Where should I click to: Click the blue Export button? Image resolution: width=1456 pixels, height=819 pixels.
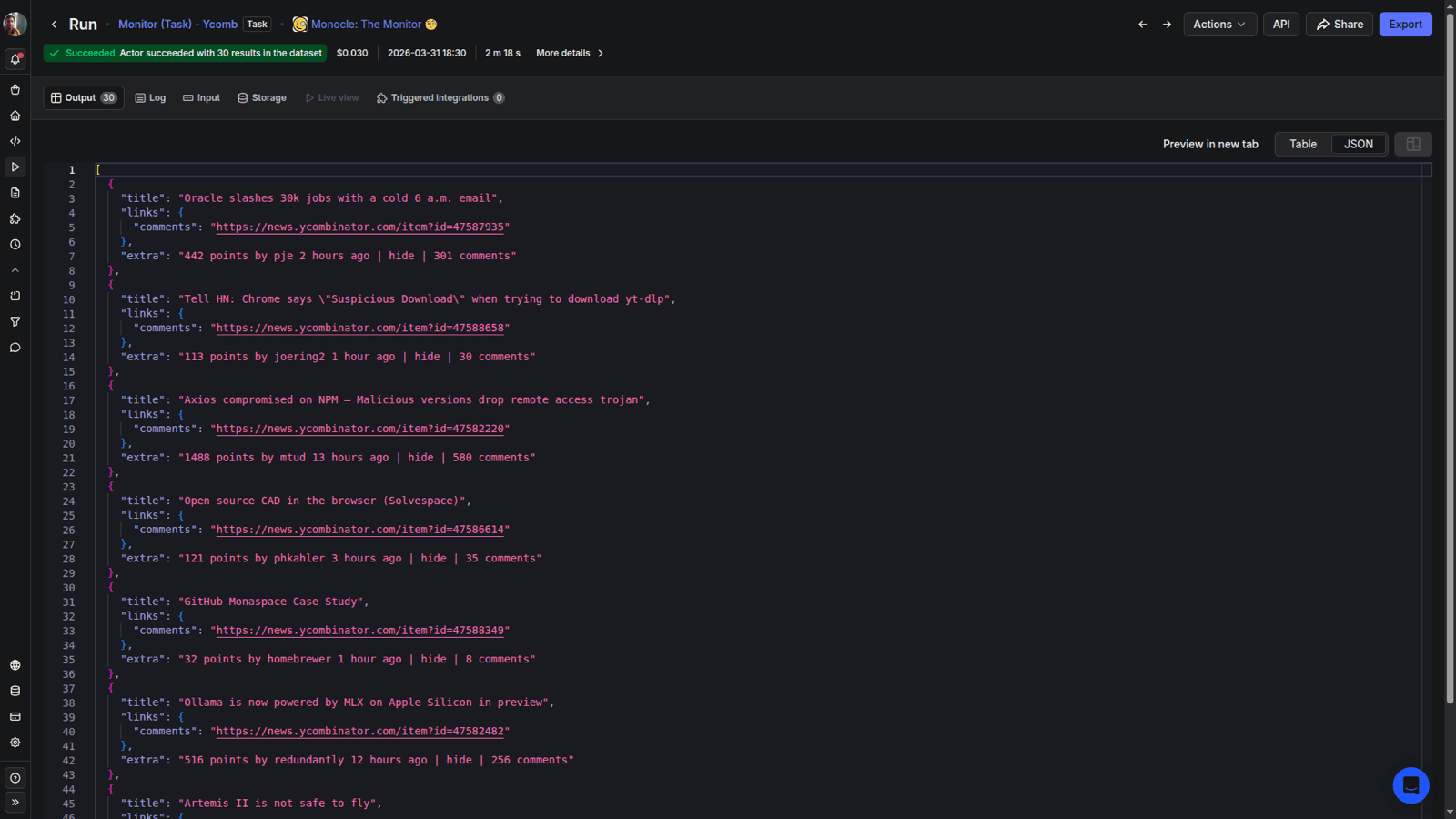point(1405,25)
